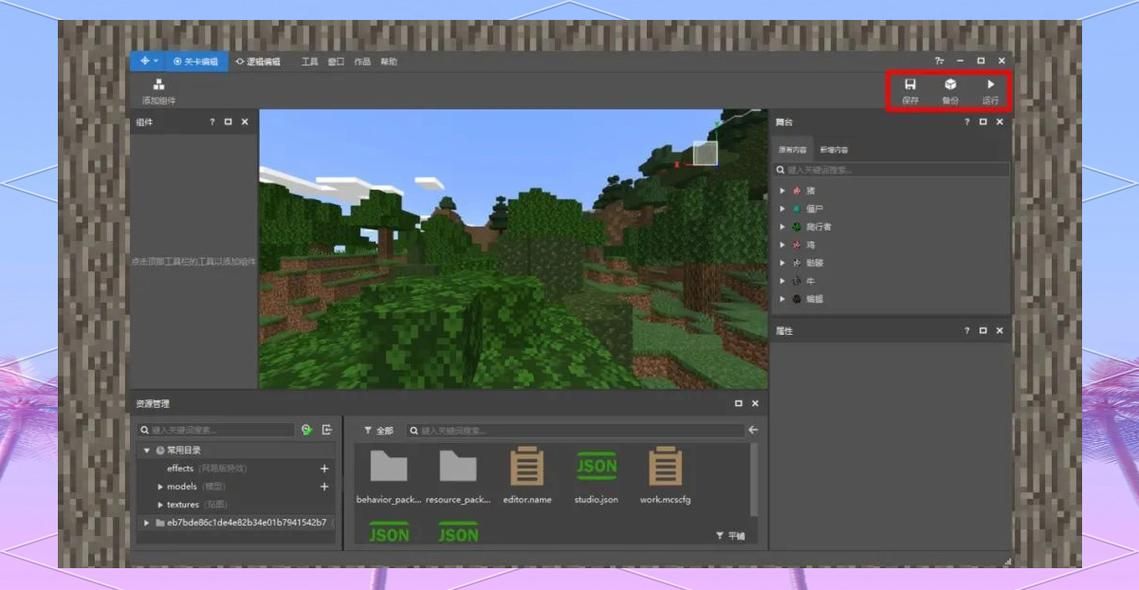Expand the 骷髅 entity row
This screenshot has height=590, width=1139.
pyautogui.click(x=782, y=263)
